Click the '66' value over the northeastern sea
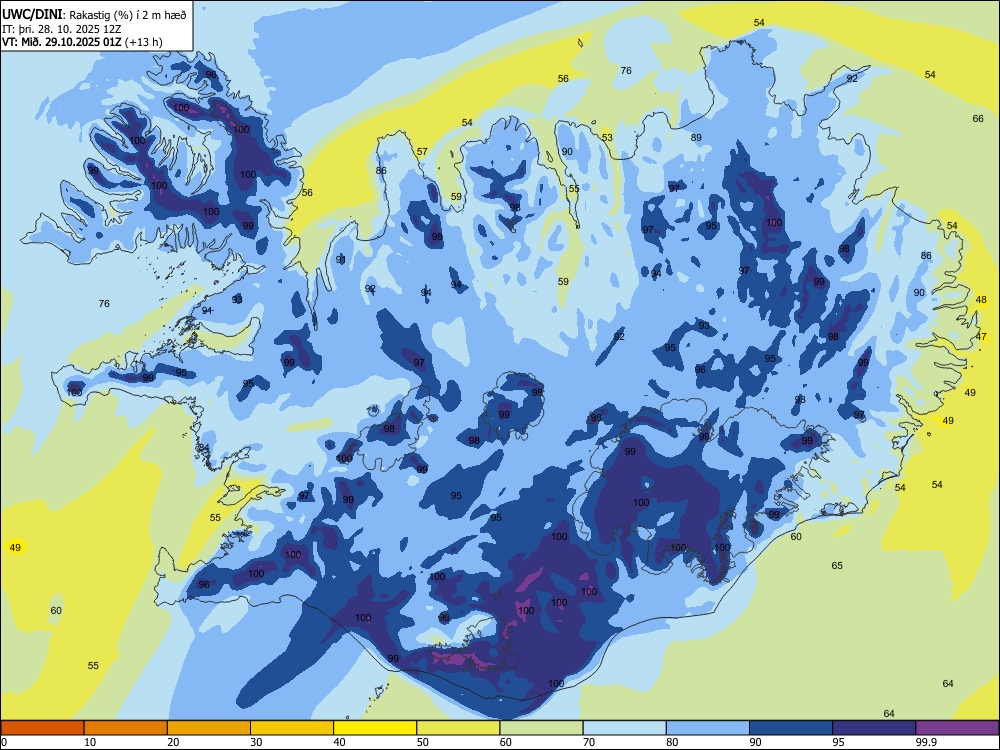 tap(978, 119)
